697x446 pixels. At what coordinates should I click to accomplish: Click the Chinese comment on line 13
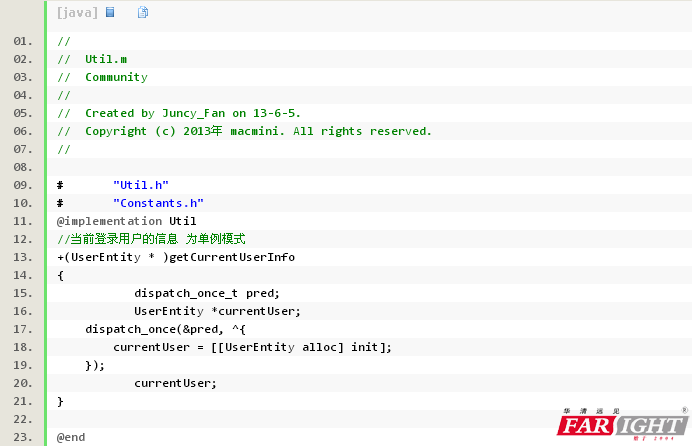151,239
